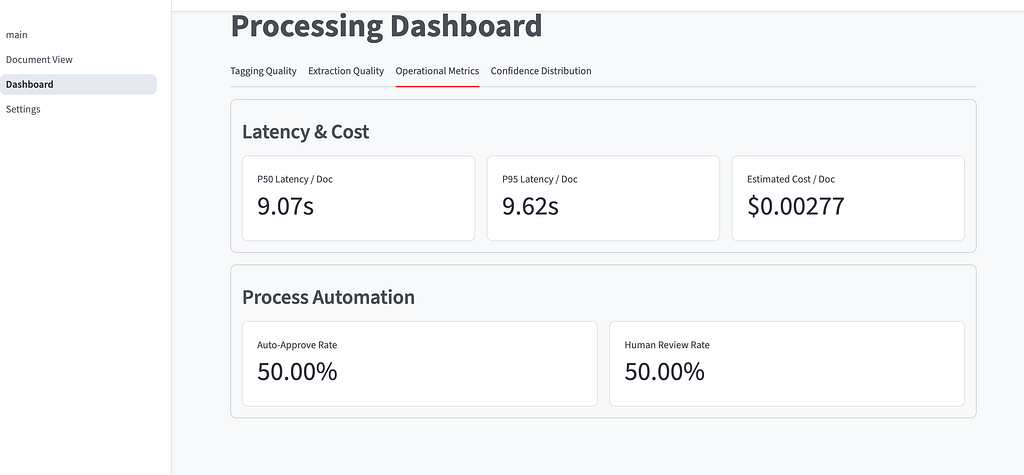Switch to the Confidence Distribution tab
The width and height of the screenshot is (1024, 475).
(541, 71)
